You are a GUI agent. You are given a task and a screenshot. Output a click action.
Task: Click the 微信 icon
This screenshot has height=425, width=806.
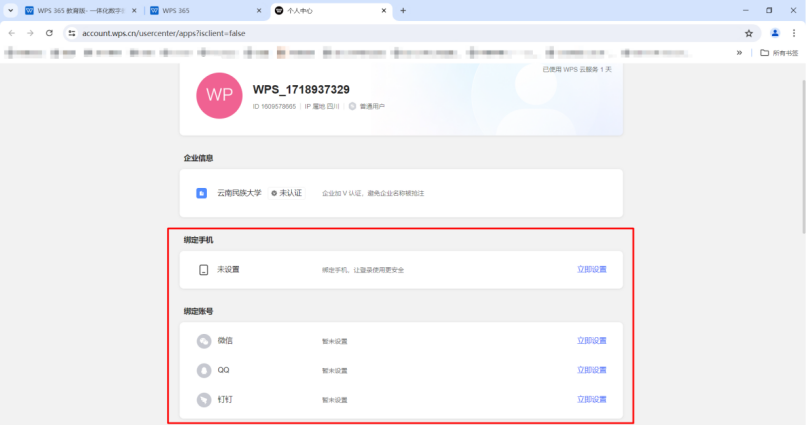click(x=204, y=341)
